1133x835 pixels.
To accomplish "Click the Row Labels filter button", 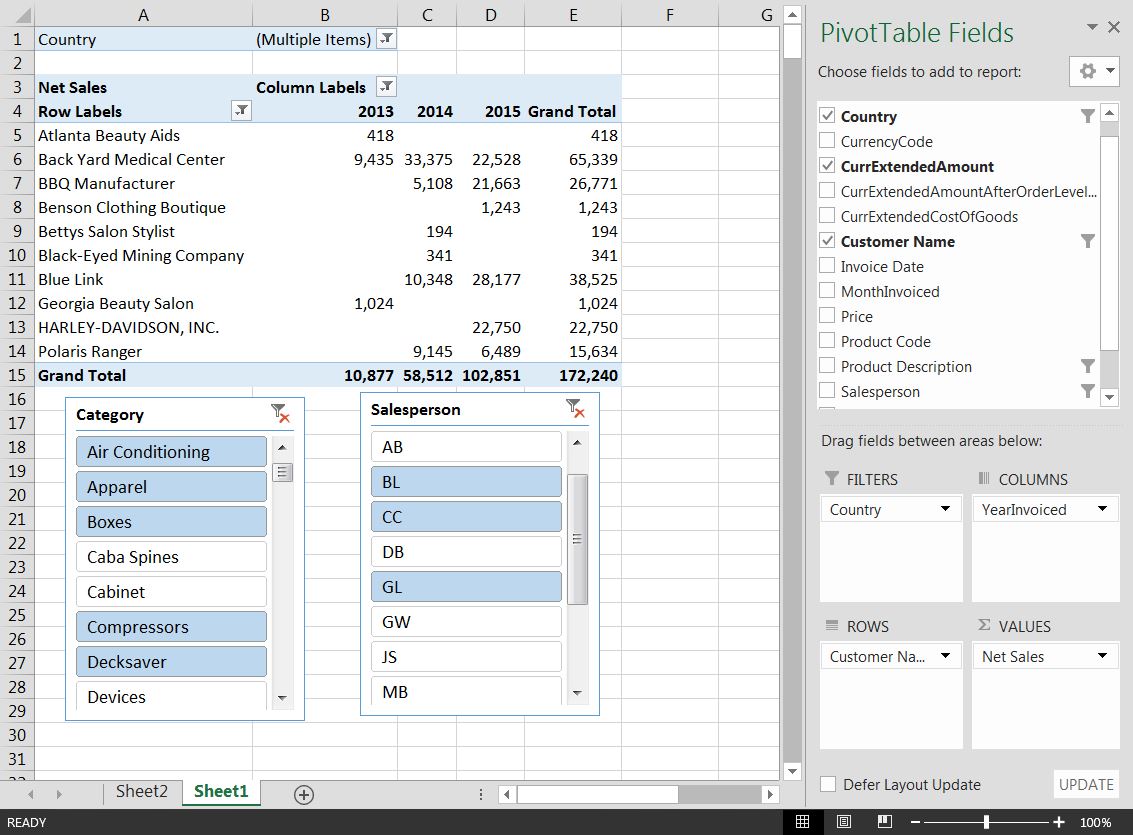I will click(x=240, y=111).
